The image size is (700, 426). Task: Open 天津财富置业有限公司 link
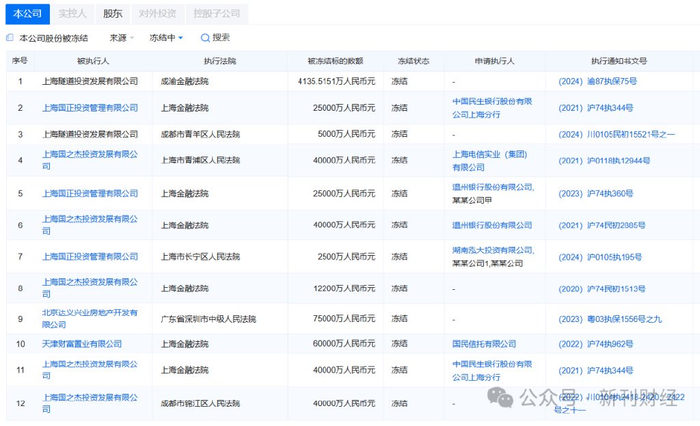[x=82, y=344]
